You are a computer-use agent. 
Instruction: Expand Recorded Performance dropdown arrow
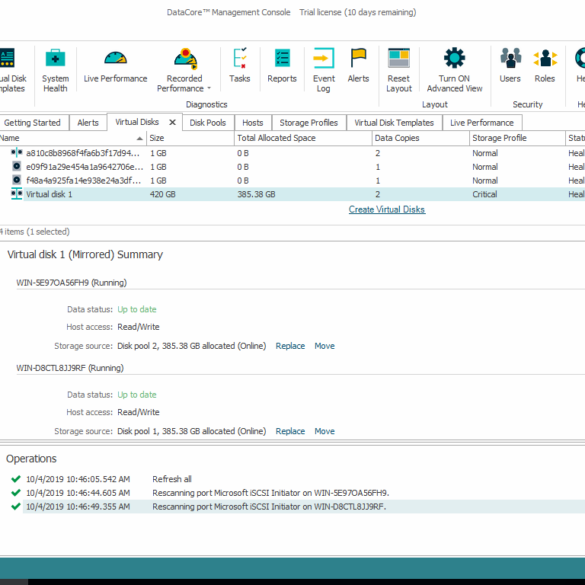209,88
